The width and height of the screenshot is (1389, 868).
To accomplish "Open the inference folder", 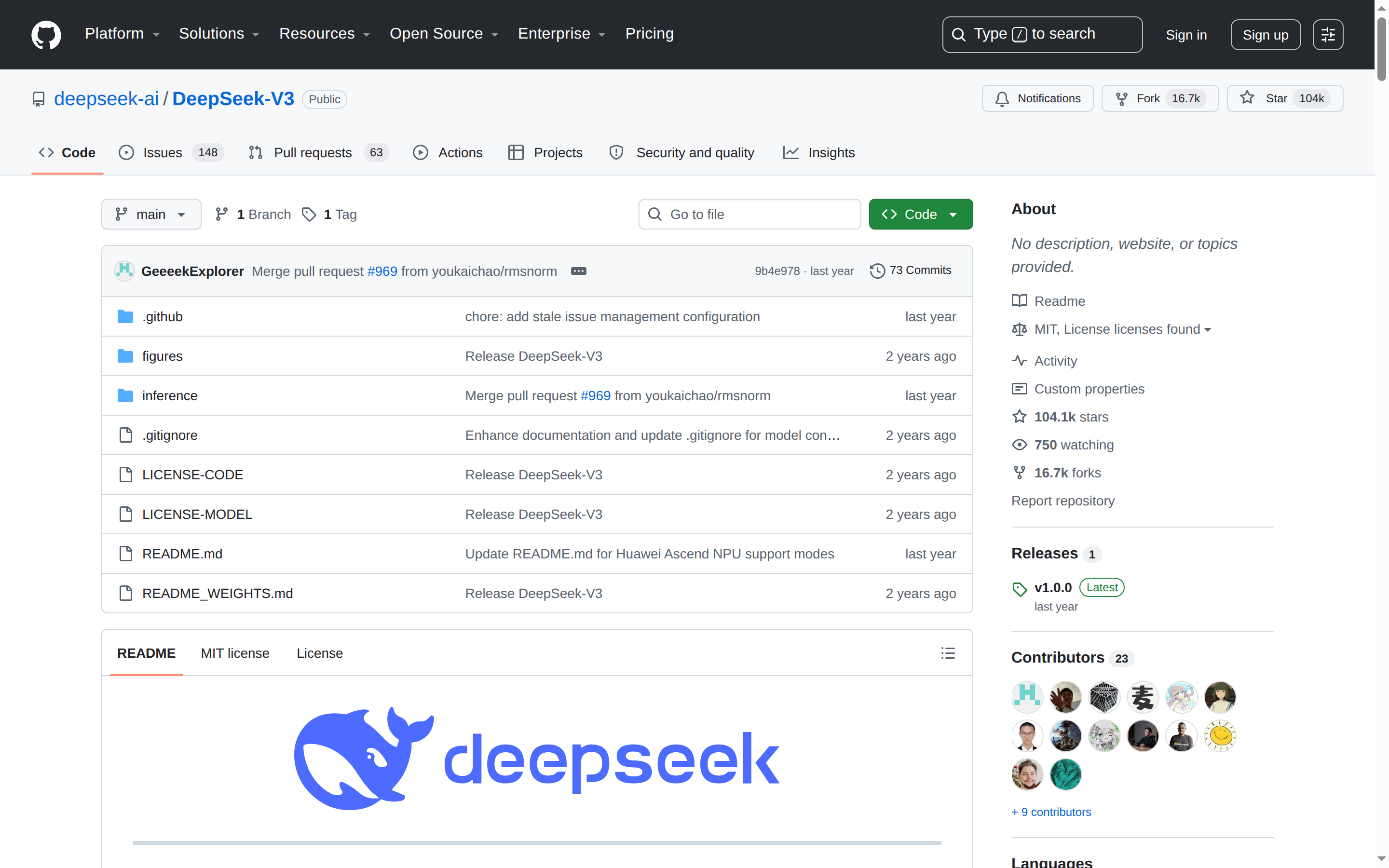I will (x=169, y=395).
